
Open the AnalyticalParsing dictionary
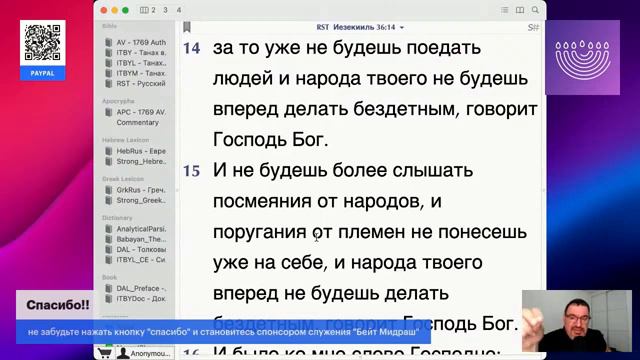(141, 229)
